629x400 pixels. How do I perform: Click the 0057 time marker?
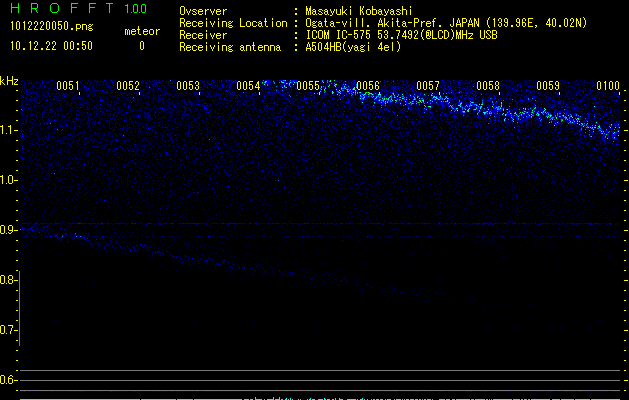pyautogui.click(x=428, y=86)
